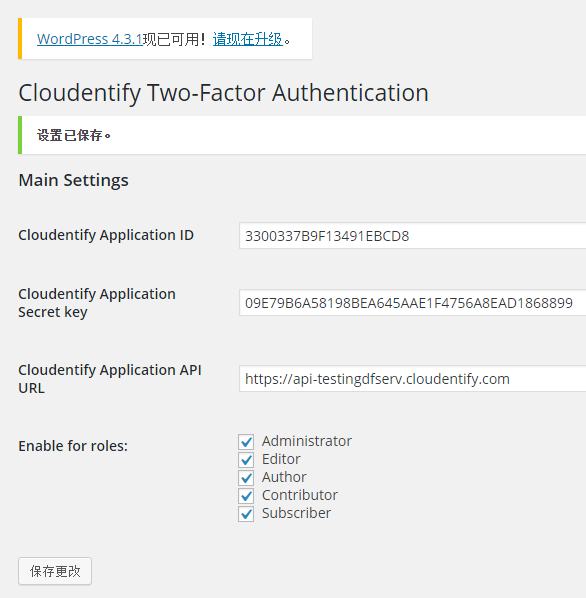This screenshot has height=598, width=586.
Task: Uncheck the Administrator role checkbox
Action: pos(246,442)
